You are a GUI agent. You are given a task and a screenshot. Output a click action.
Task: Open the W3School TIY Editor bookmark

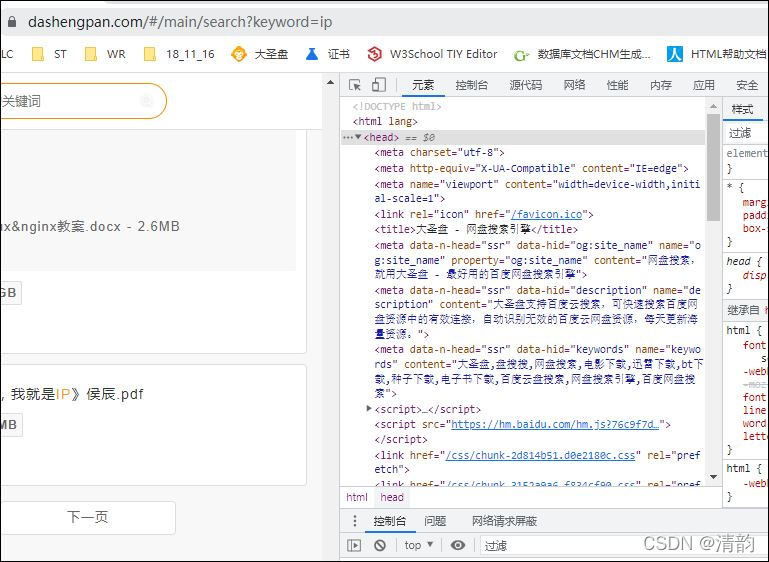point(432,54)
